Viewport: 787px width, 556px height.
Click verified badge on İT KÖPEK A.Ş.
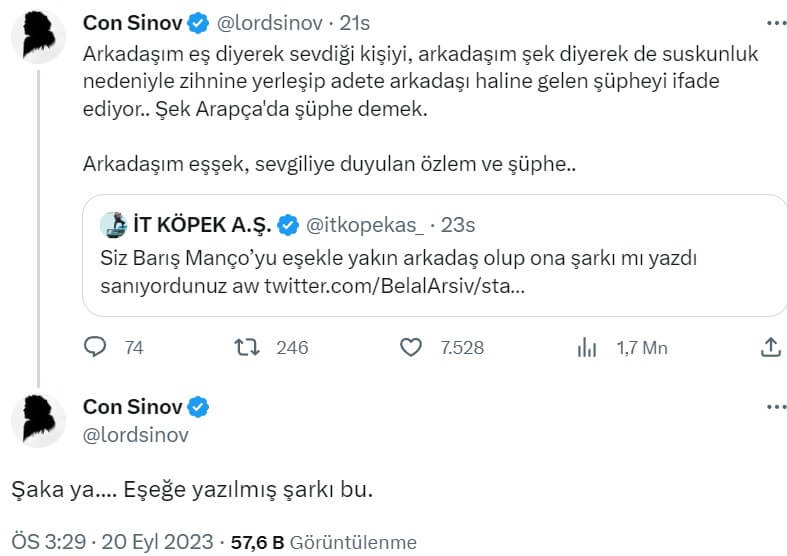pyautogui.click(x=287, y=224)
